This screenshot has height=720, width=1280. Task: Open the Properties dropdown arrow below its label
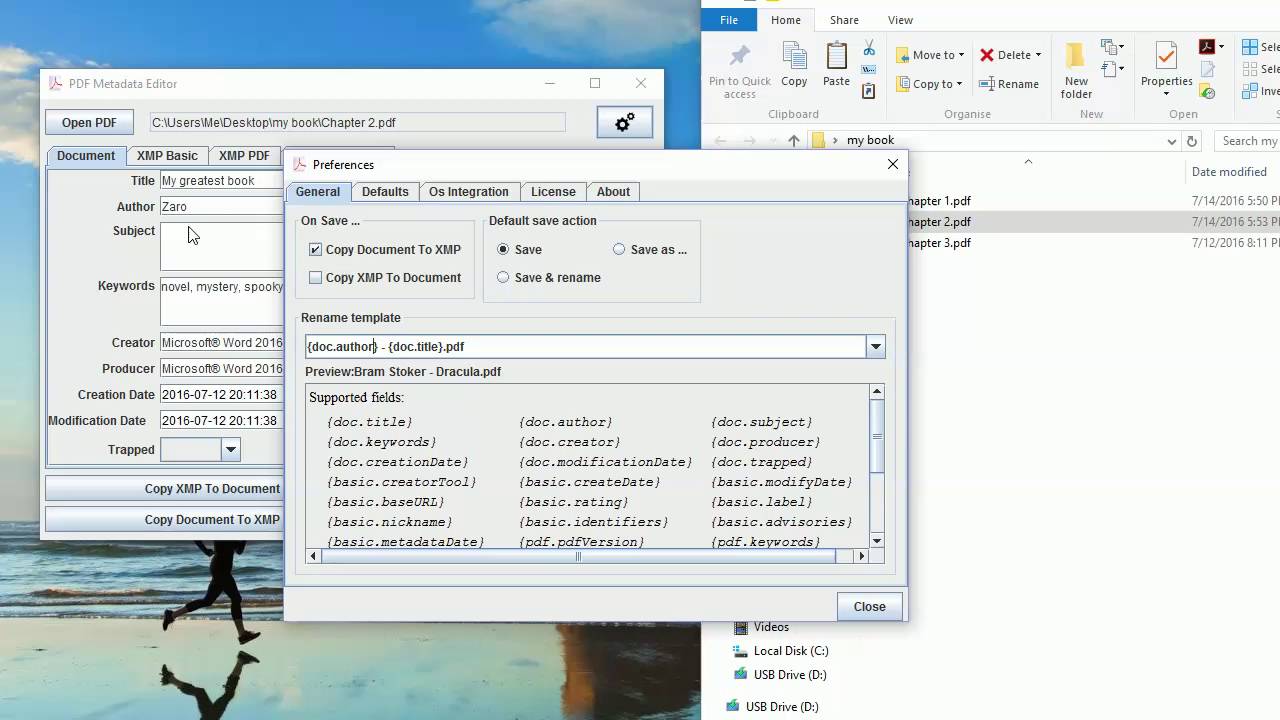tap(1166, 95)
